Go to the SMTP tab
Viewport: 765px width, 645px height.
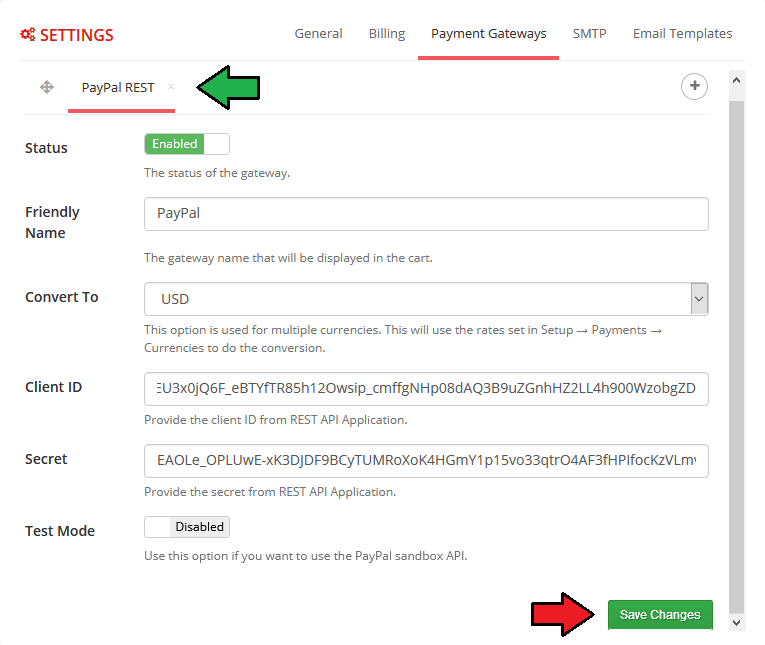pyautogui.click(x=589, y=34)
